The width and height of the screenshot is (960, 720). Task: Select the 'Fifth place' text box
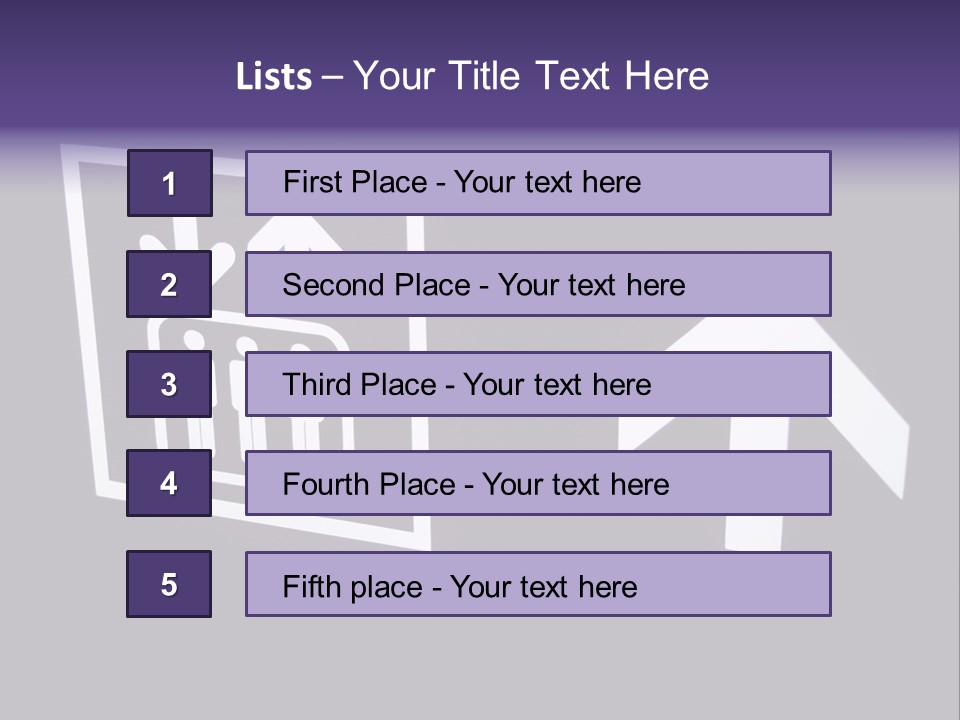(x=538, y=584)
